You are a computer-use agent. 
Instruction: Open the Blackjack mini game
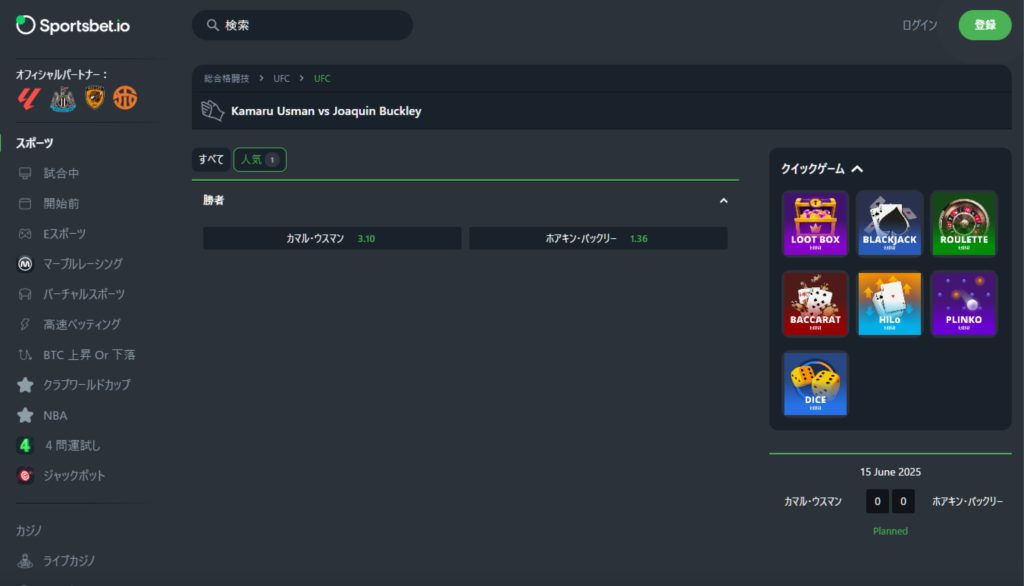pos(889,223)
